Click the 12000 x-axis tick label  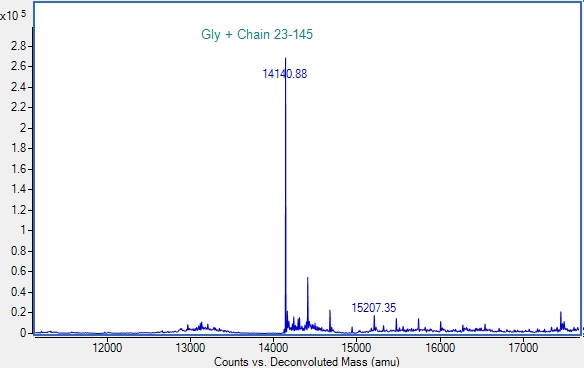click(x=107, y=348)
